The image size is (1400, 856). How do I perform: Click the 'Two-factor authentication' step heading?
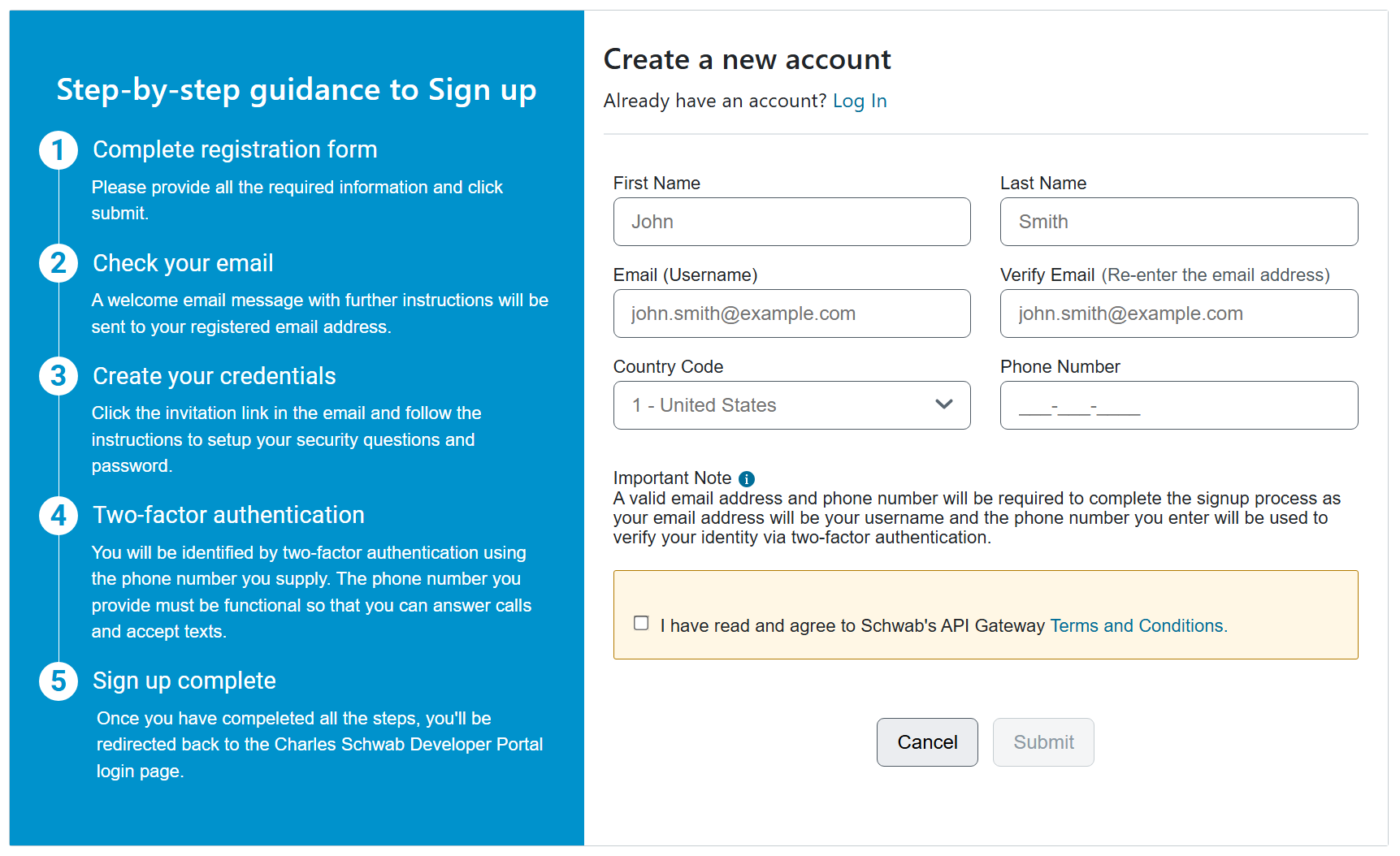tap(228, 515)
